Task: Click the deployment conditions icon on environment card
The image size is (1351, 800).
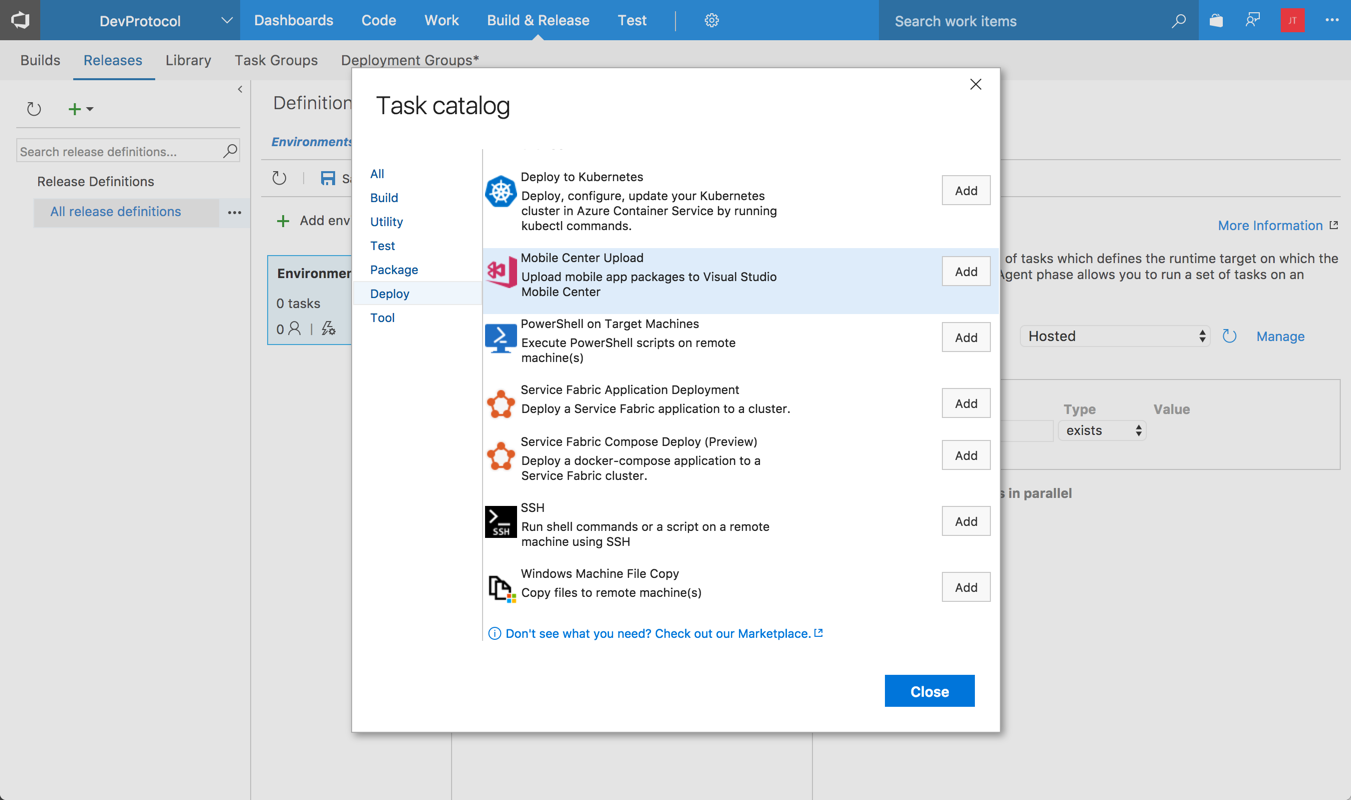Action: click(328, 328)
